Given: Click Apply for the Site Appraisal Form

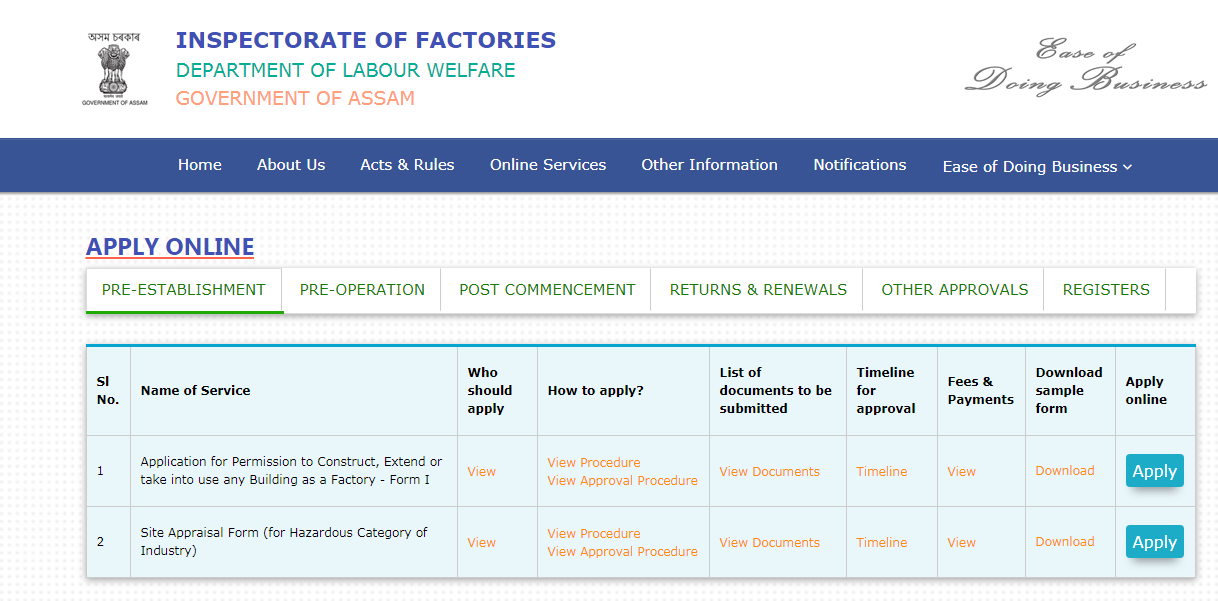Looking at the screenshot, I should [1154, 541].
